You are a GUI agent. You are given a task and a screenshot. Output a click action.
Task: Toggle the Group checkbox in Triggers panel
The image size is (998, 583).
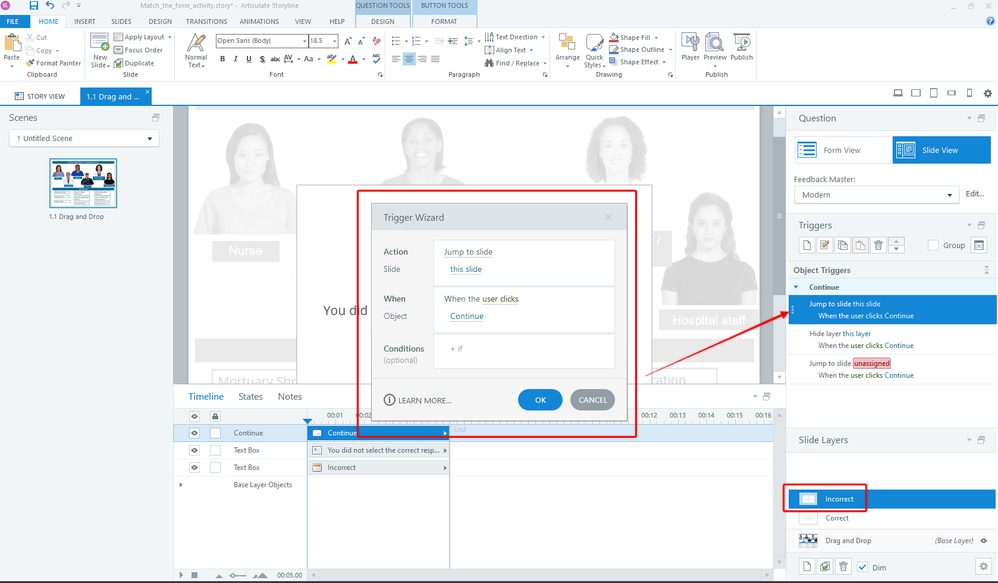click(x=933, y=245)
